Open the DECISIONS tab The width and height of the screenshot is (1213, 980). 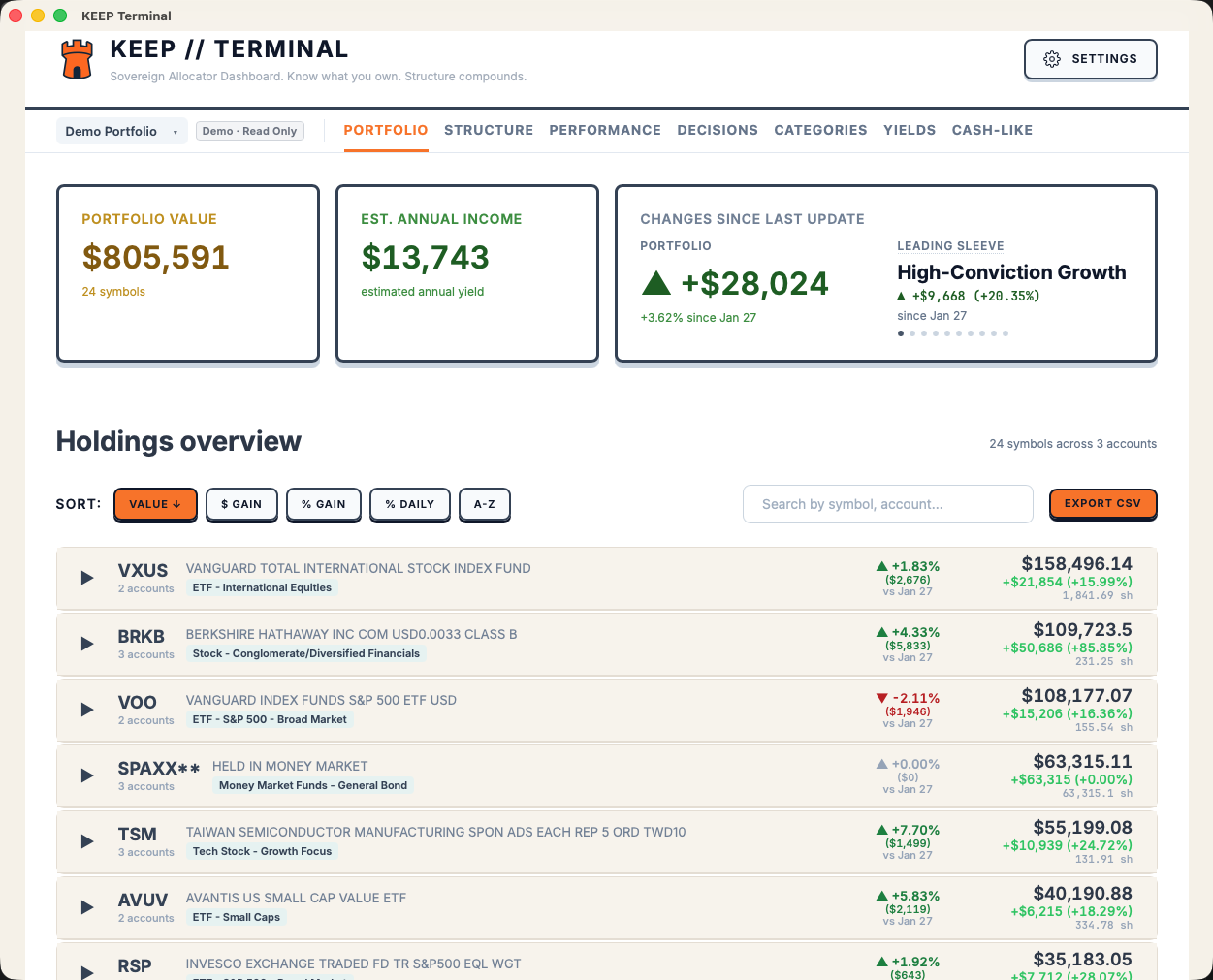718,130
